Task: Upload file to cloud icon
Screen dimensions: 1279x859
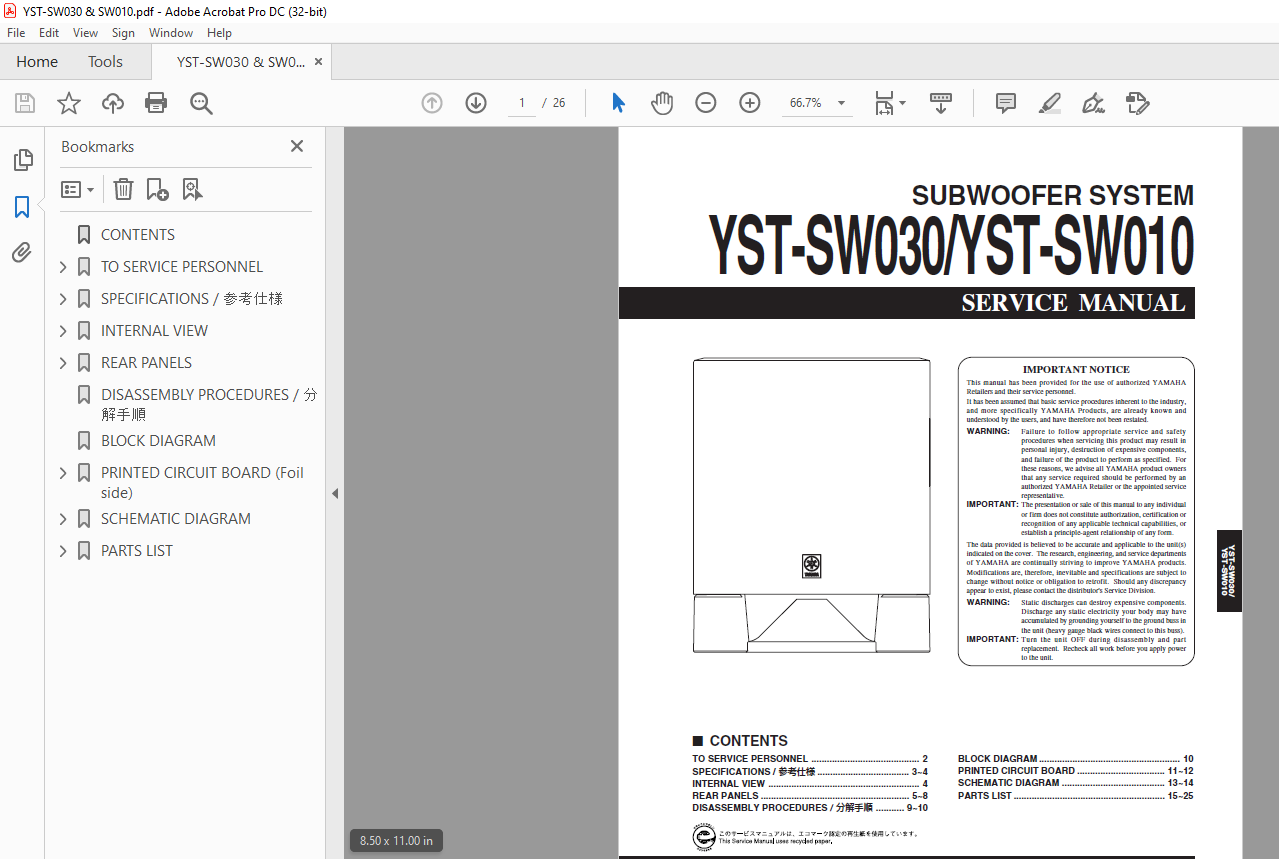Action: click(113, 103)
